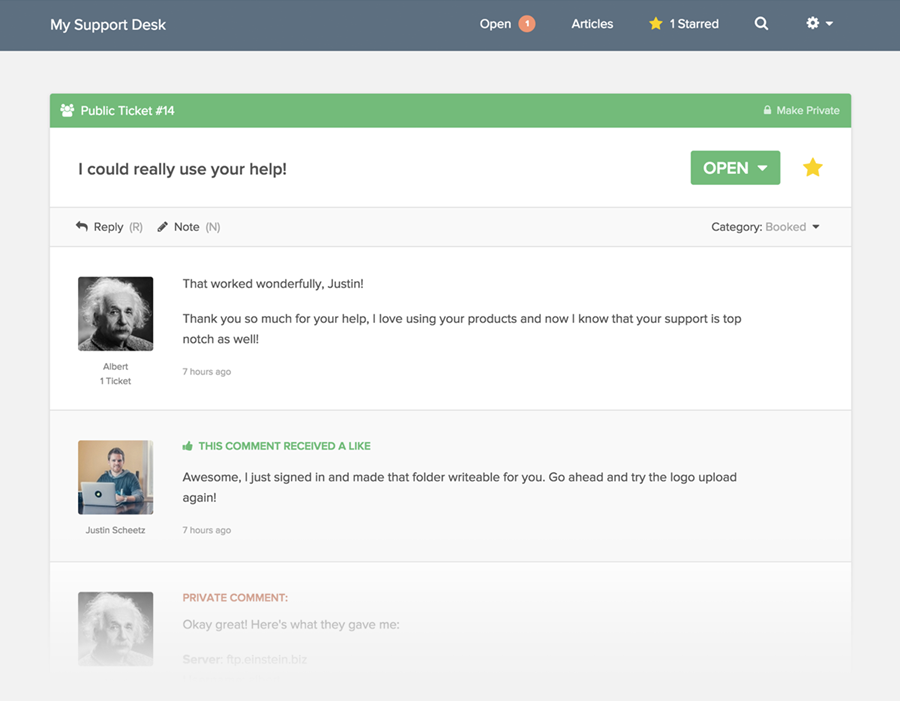
Task: Click the Reply arrow icon
Action: click(82, 227)
